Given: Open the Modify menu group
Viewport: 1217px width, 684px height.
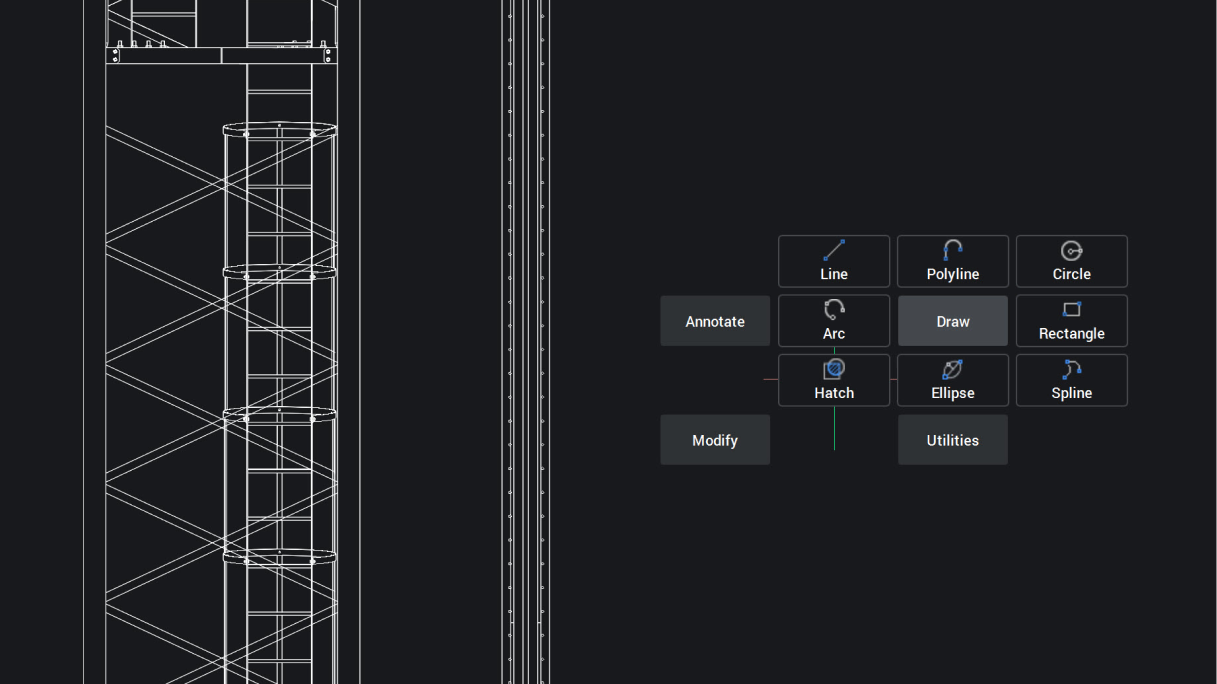Looking at the screenshot, I should (x=715, y=440).
